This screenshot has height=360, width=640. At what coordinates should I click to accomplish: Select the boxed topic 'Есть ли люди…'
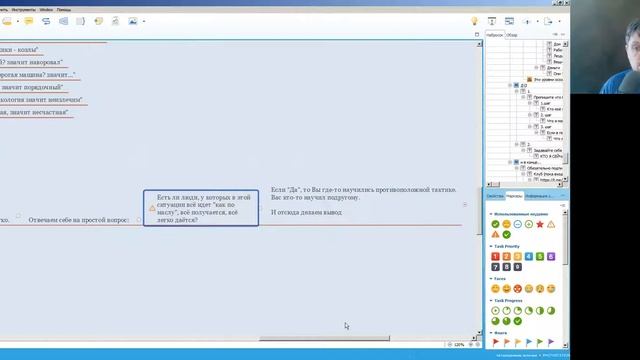click(201, 208)
